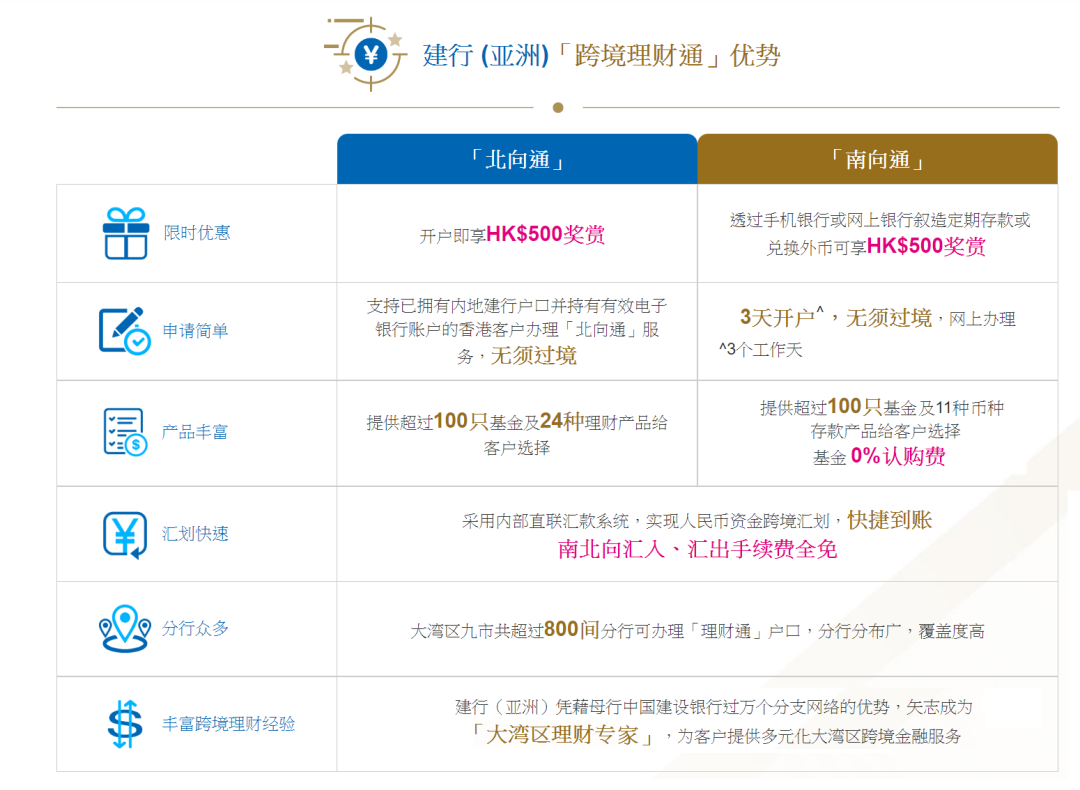Click 24种 wealth products text
The width and height of the screenshot is (1080, 790).
(562, 421)
